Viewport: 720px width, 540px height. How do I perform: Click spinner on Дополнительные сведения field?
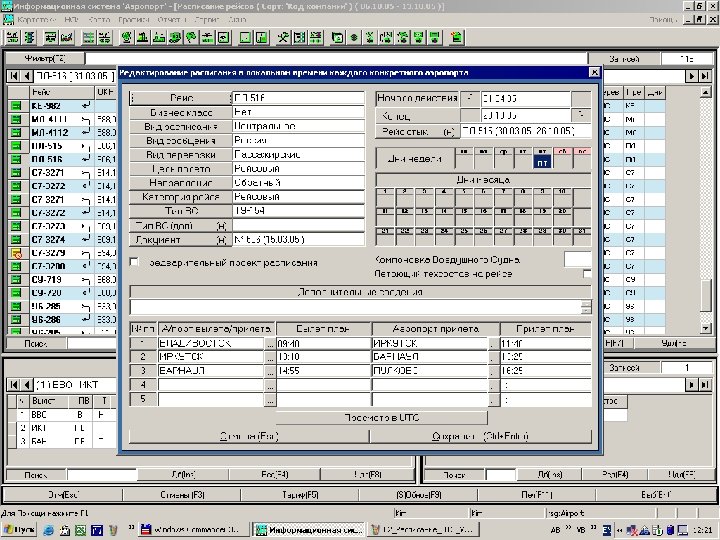pos(586,307)
